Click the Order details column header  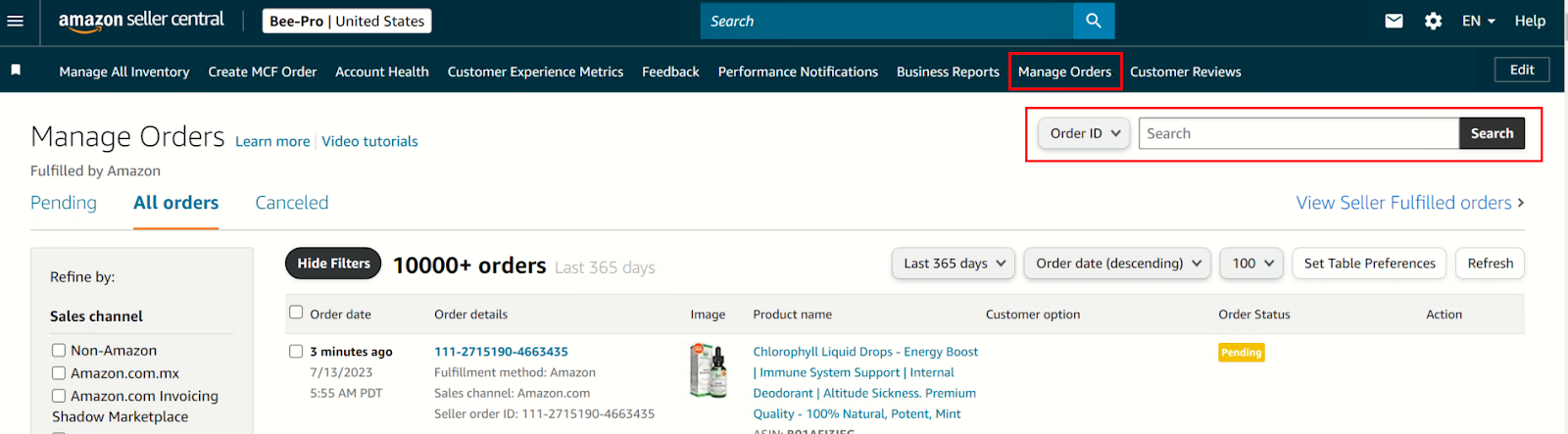470,314
